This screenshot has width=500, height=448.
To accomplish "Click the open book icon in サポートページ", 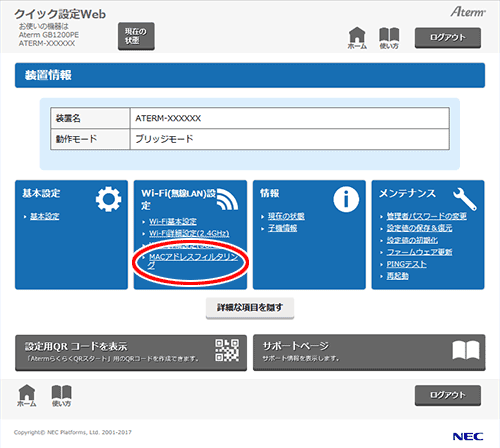I will pyautogui.click(x=466, y=350).
